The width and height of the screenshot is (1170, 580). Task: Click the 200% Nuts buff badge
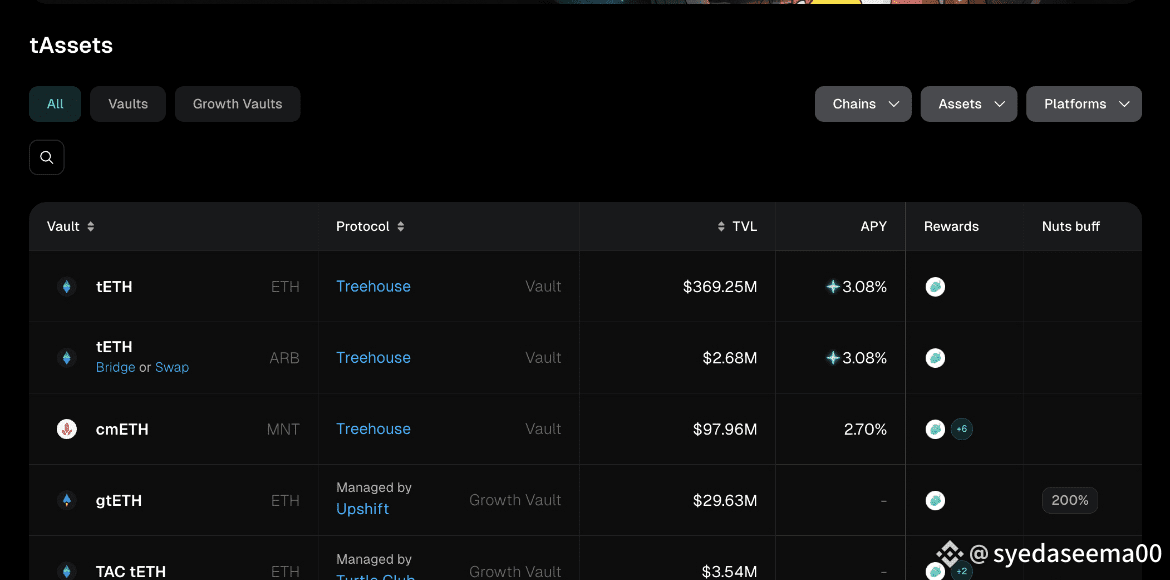1069,500
